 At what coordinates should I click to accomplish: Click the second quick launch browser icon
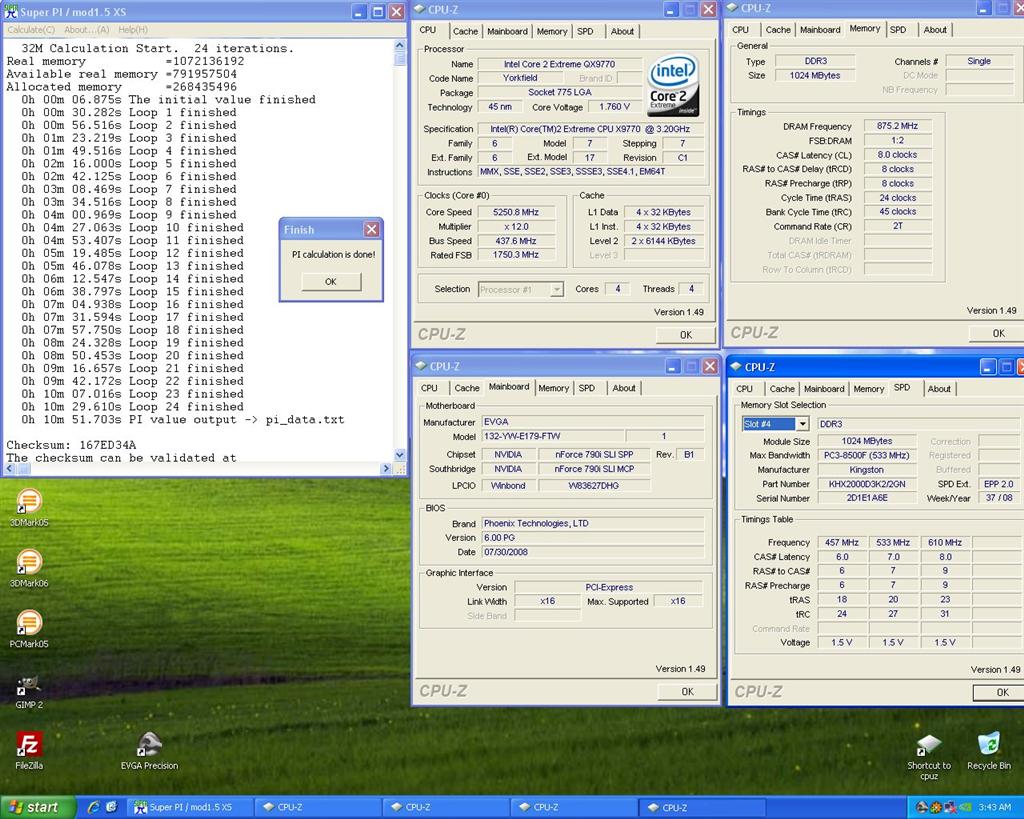[x=111, y=807]
